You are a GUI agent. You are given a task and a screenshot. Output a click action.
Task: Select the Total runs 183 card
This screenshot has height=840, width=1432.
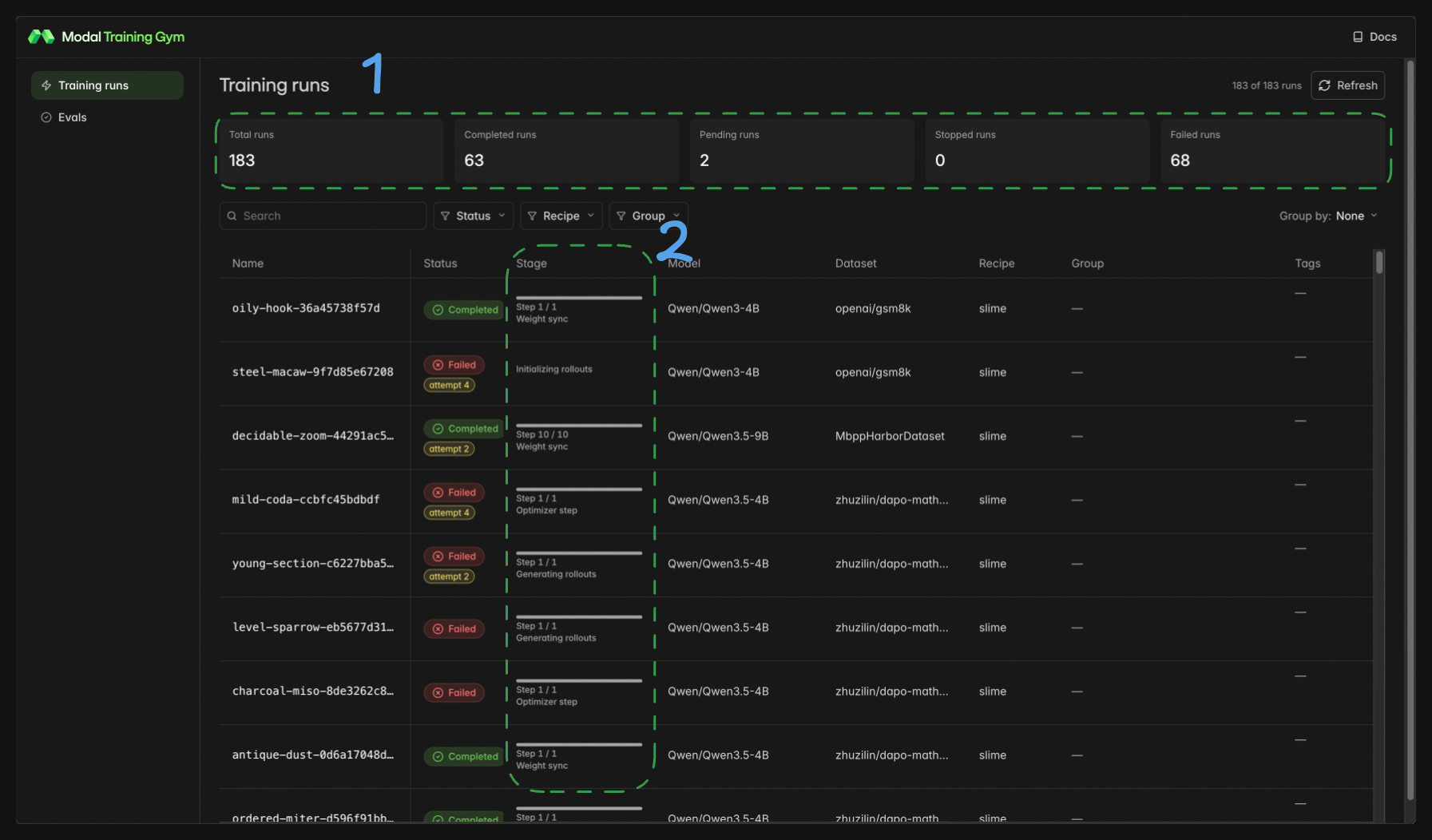coord(331,150)
